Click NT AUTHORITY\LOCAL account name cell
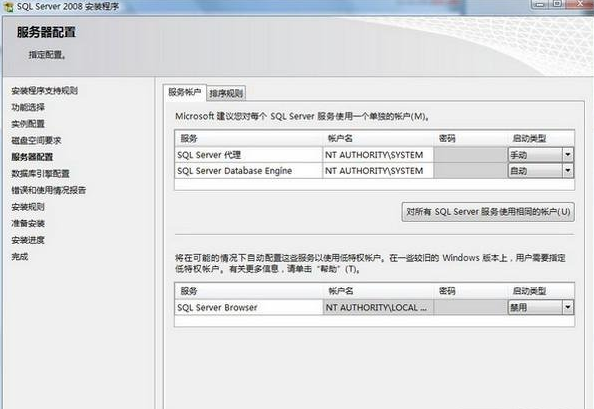Viewport: 594px width, 409px height. pos(378,307)
